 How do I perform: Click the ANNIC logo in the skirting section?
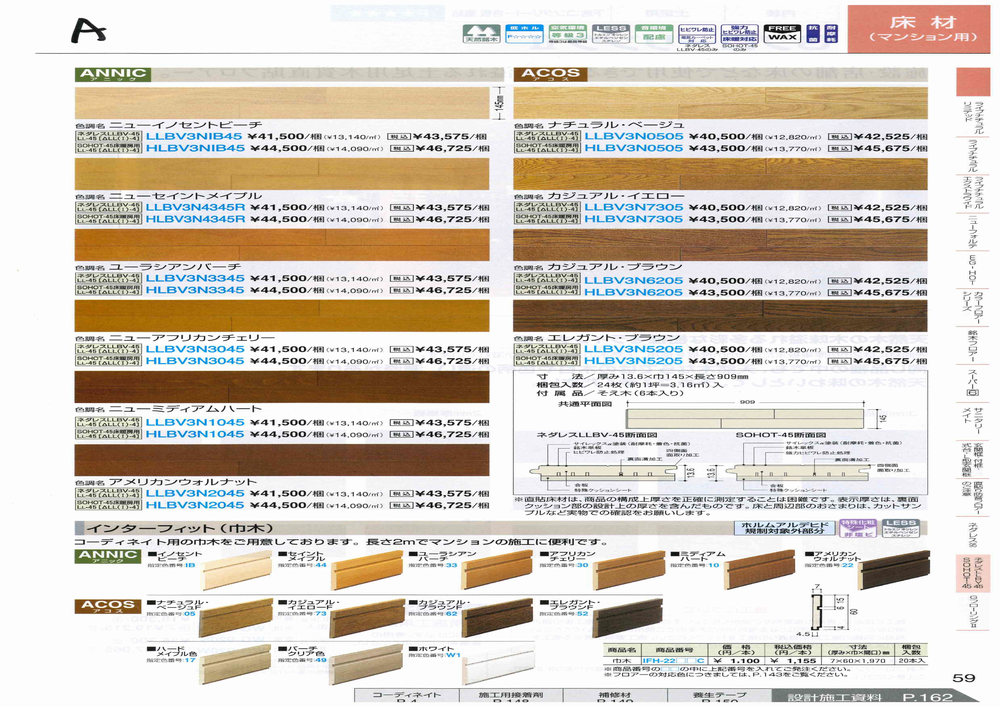(x=107, y=557)
